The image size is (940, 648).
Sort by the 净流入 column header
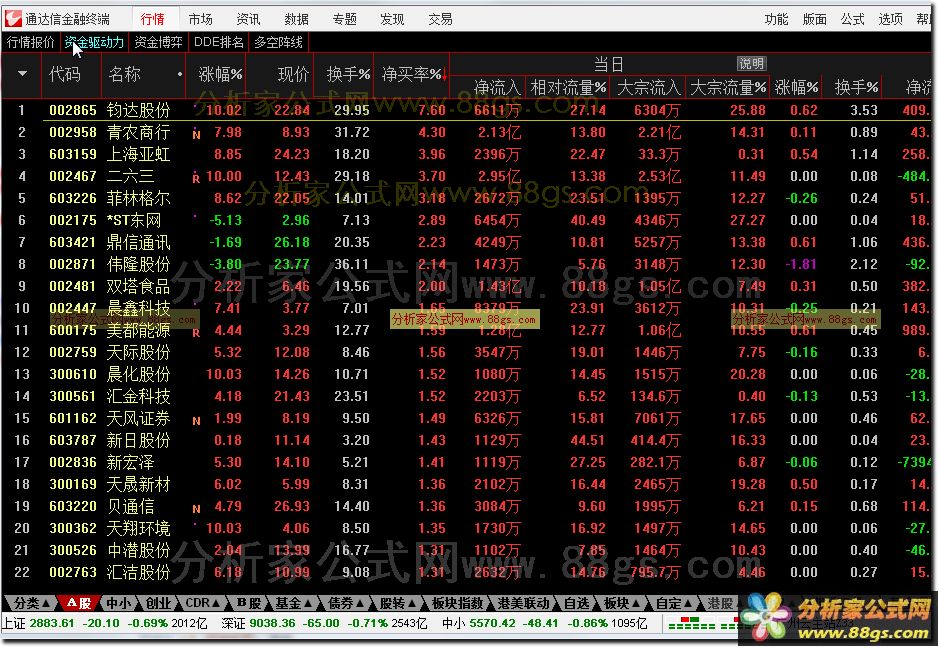point(497,88)
